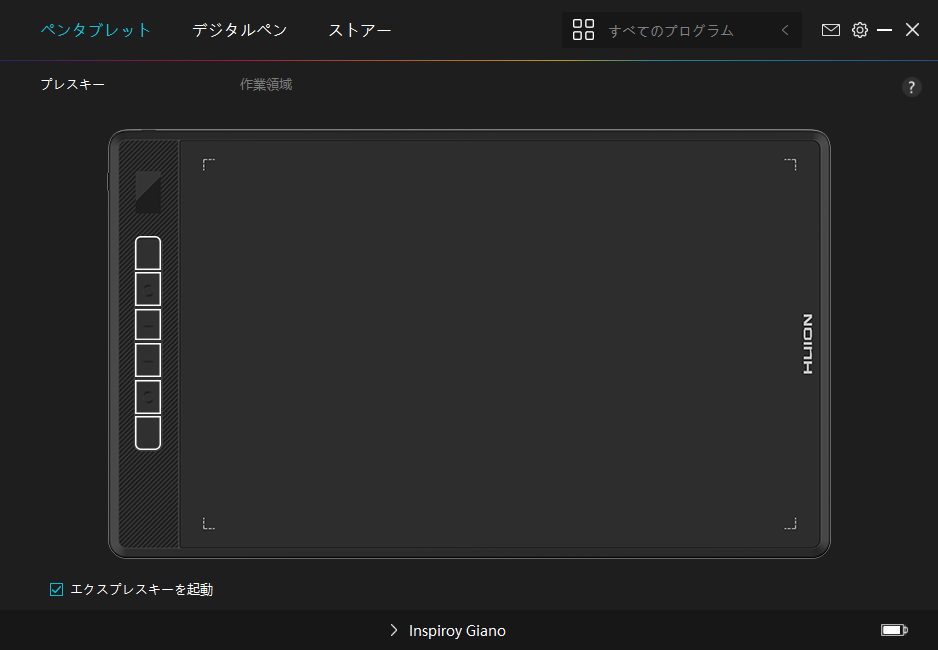
Task: Expand program list with the left chevron
Action: (x=785, y=30)
